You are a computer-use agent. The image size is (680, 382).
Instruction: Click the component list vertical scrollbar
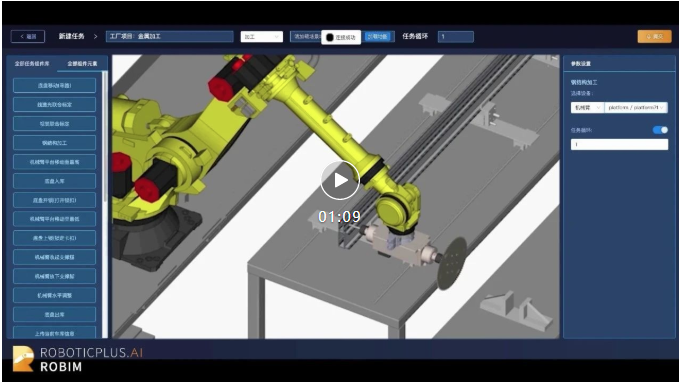click(105, 137)
